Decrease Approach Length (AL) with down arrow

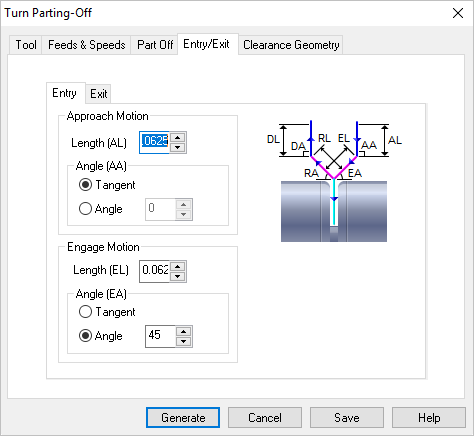point(178,147)
